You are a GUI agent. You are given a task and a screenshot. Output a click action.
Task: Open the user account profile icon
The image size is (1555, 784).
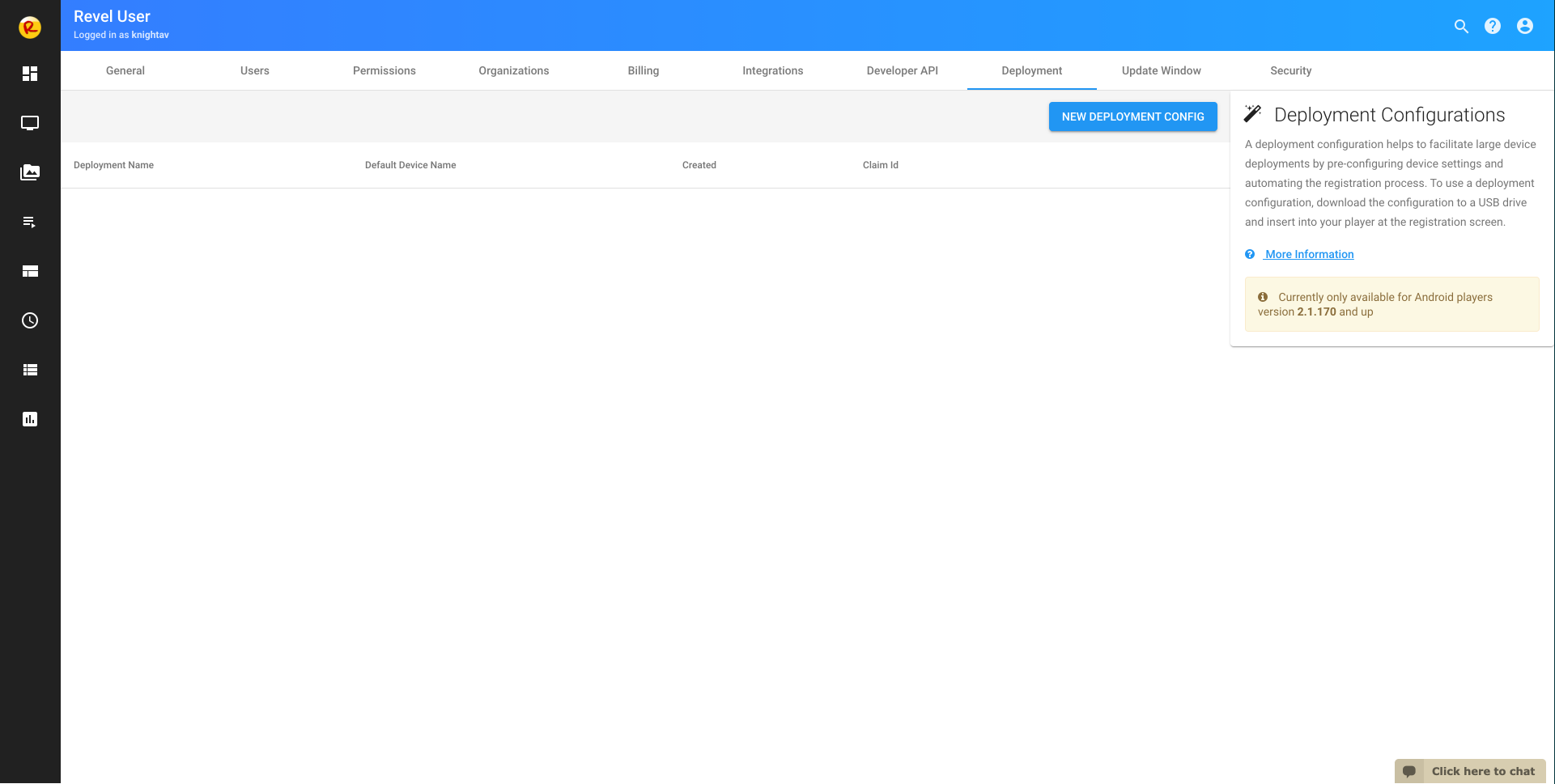click(x=1525, y=26)
